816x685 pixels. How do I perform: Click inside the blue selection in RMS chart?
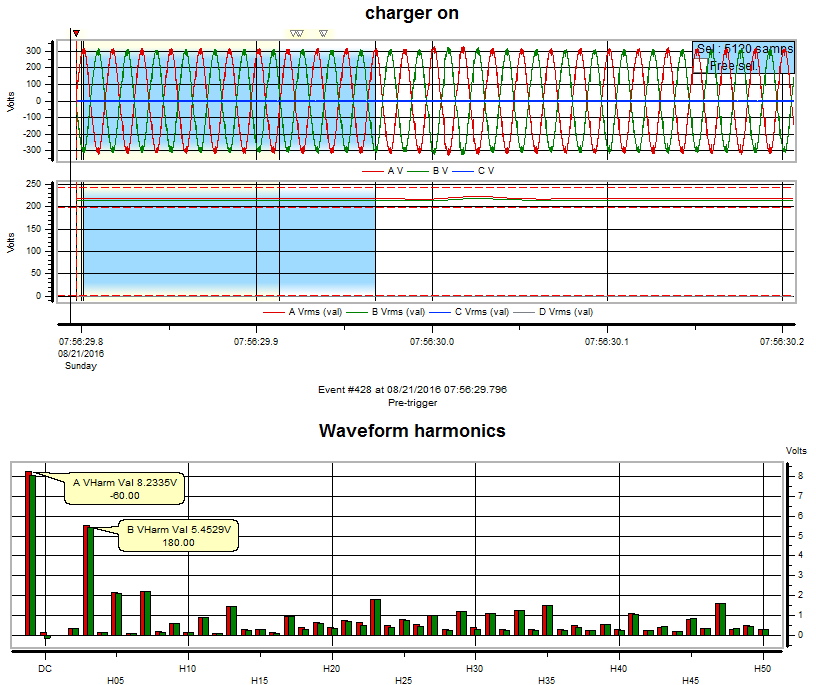pos(228,250)
